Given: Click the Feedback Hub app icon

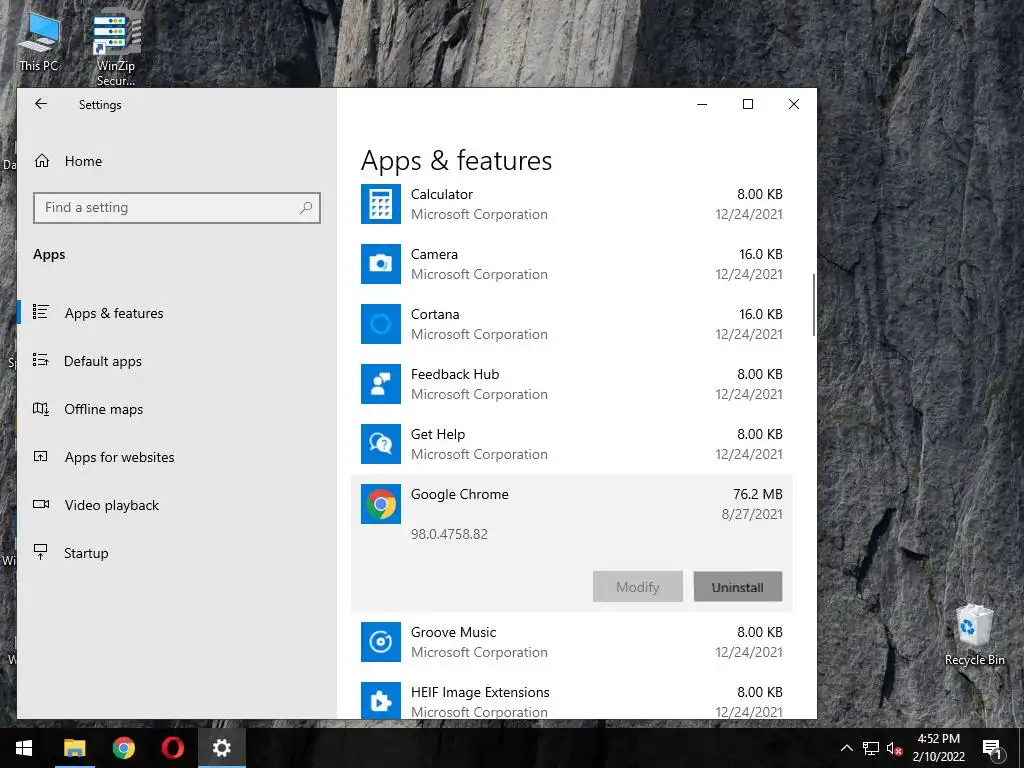Looking at the screenshot, I should (x=381, y=384).
